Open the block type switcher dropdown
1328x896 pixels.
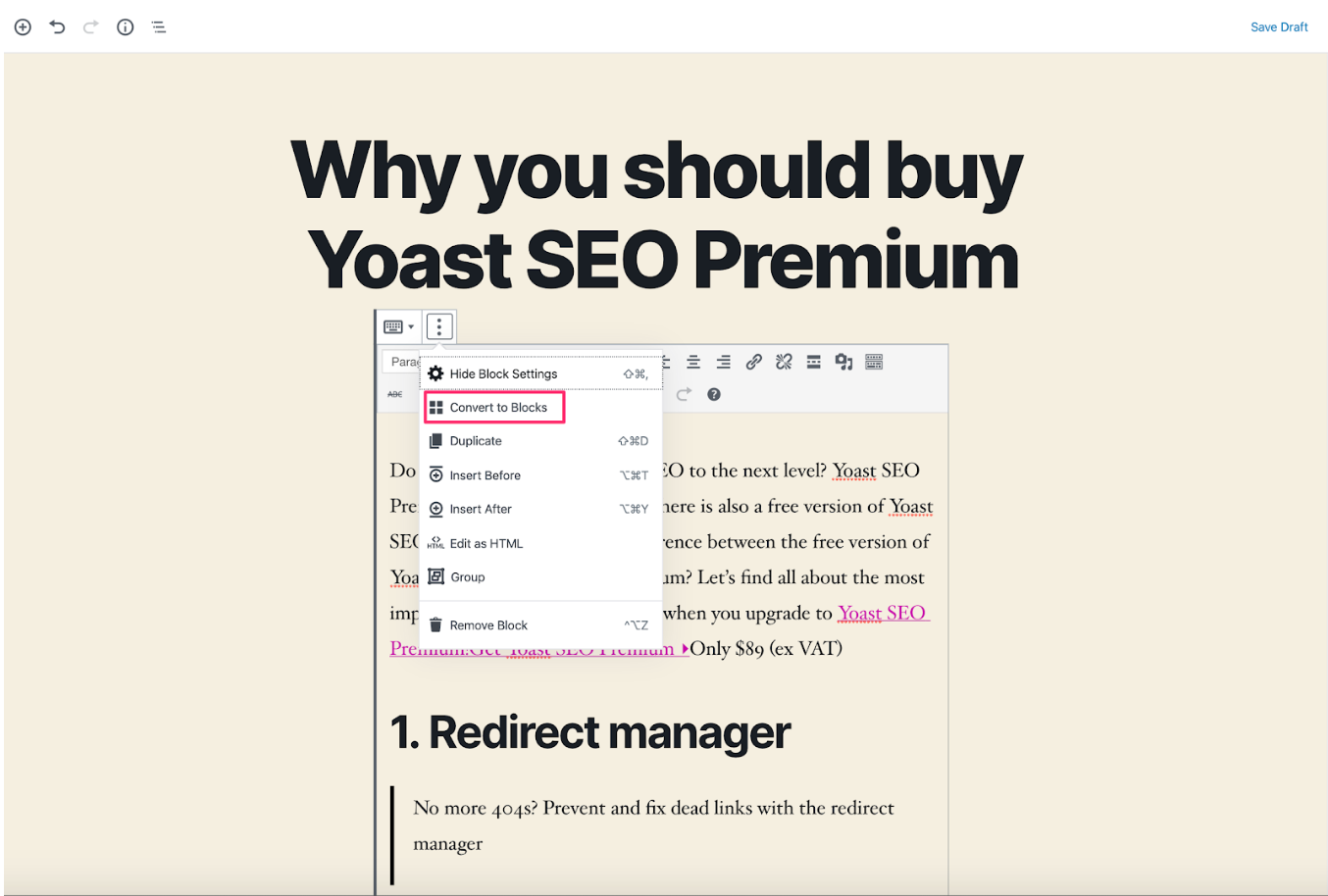pos(399,325)
